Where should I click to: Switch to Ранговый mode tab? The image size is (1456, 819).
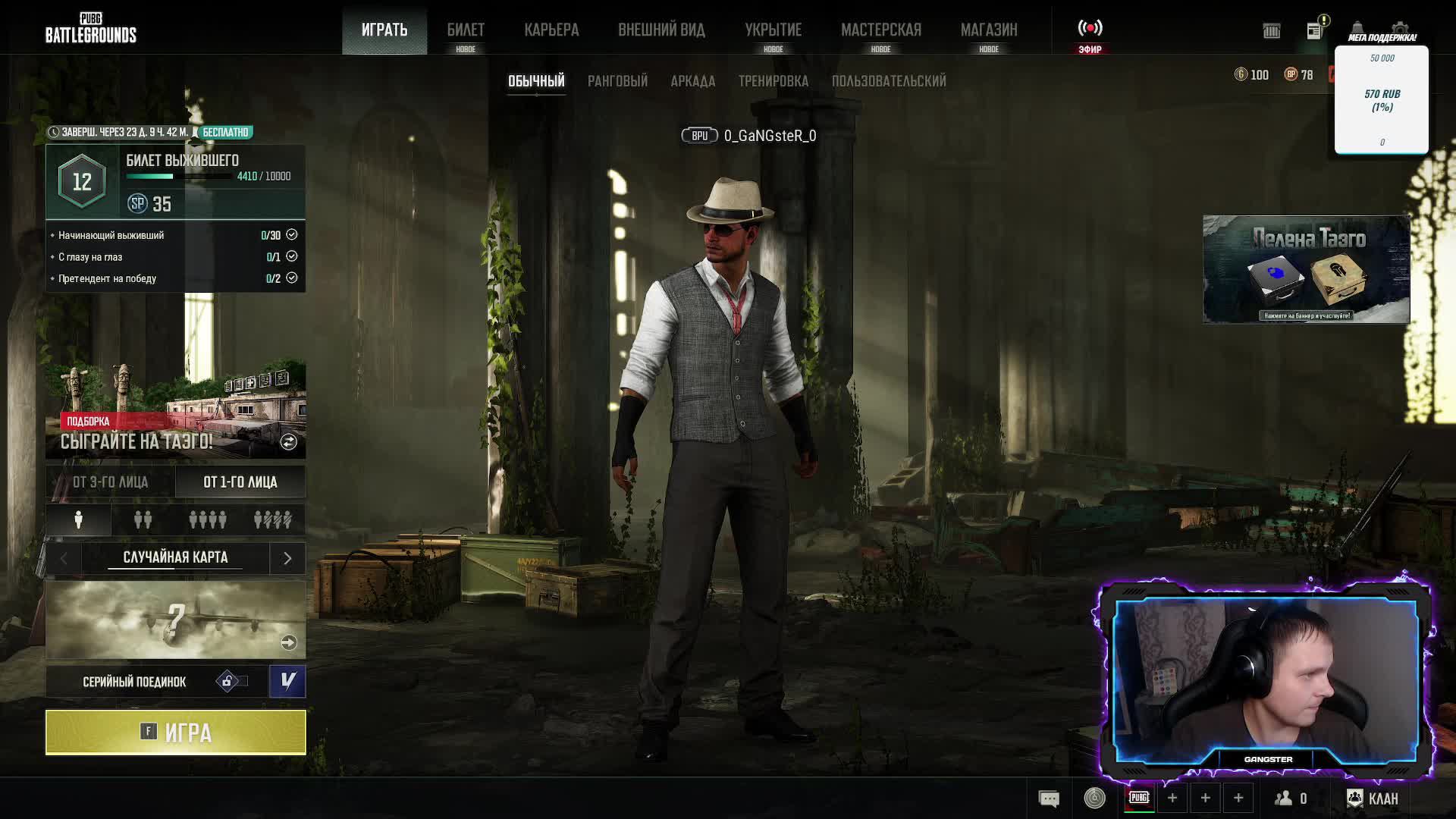[617, 81]
